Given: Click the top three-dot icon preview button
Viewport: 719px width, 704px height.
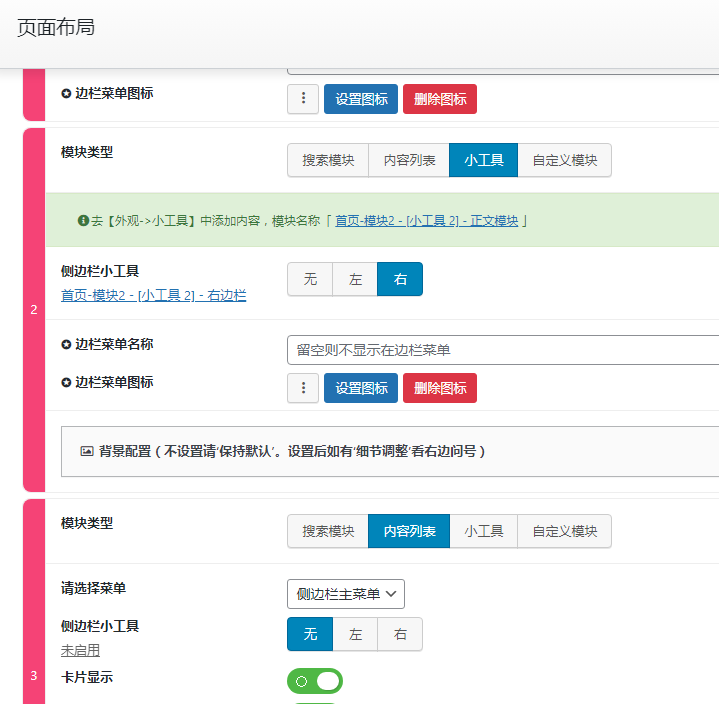Looking at the screenshot, I should coord(303,99).
